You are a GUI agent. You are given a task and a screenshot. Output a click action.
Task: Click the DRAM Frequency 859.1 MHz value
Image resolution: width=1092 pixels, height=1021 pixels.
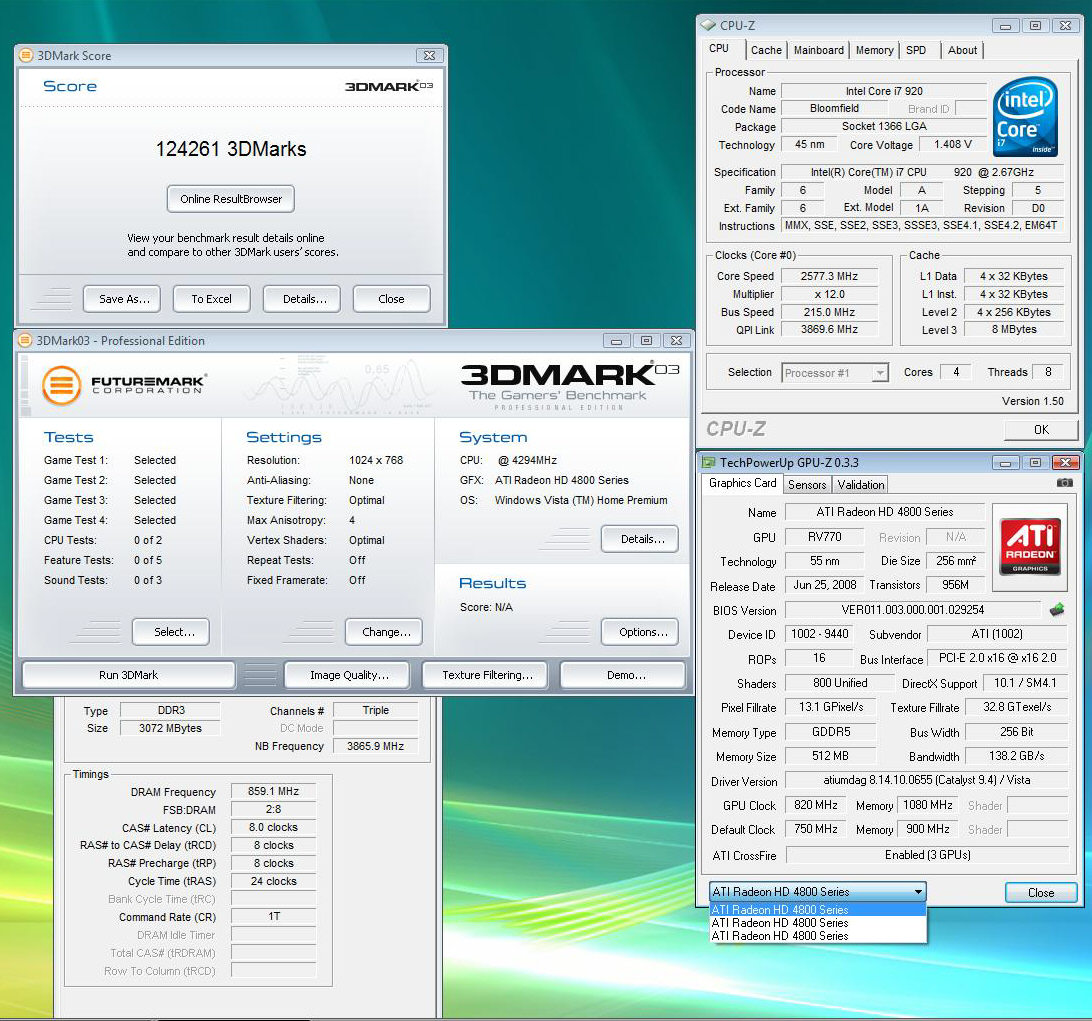pos(273,791)
